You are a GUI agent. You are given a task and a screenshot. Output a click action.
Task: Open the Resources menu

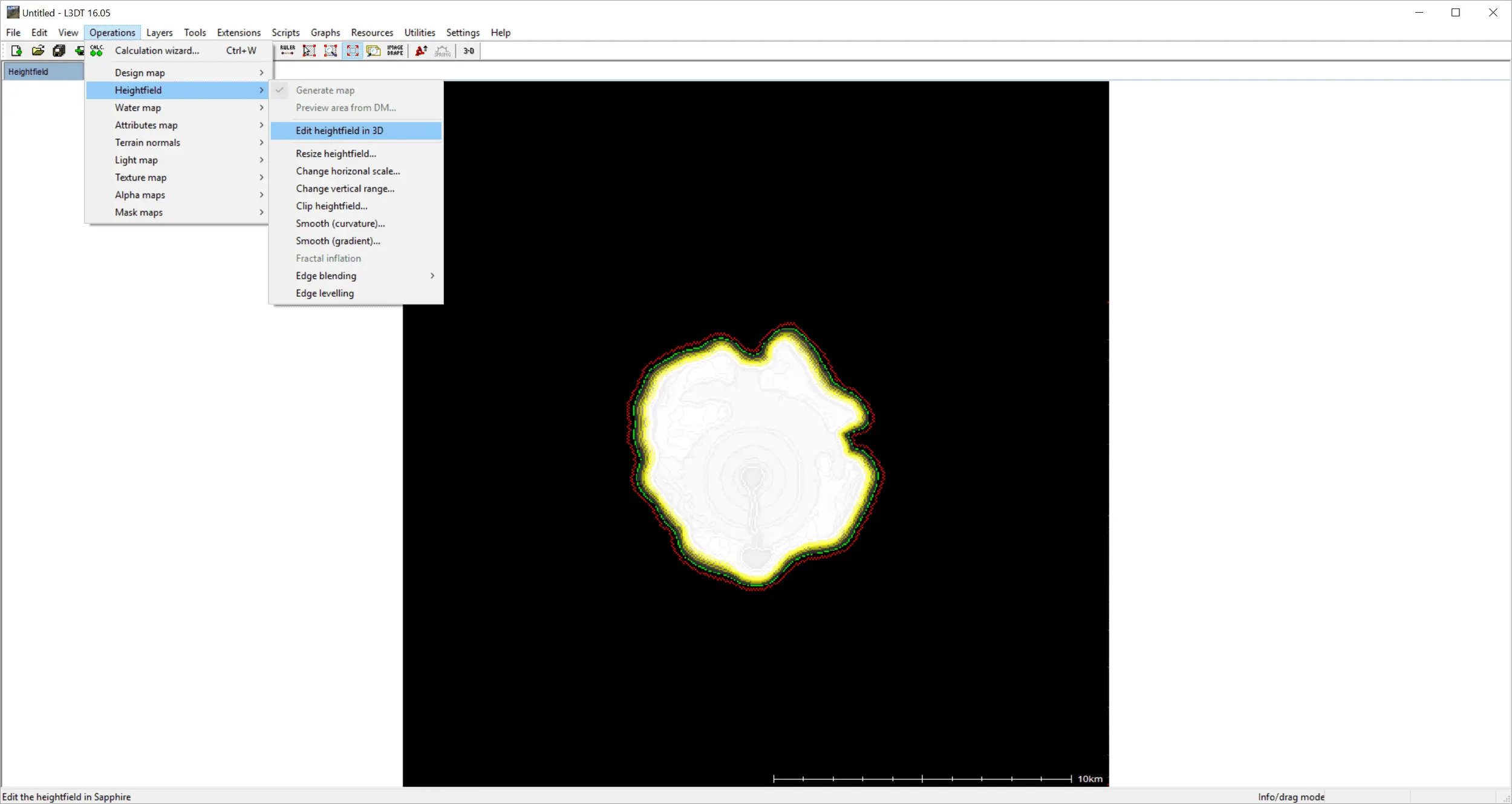(372, 33)
